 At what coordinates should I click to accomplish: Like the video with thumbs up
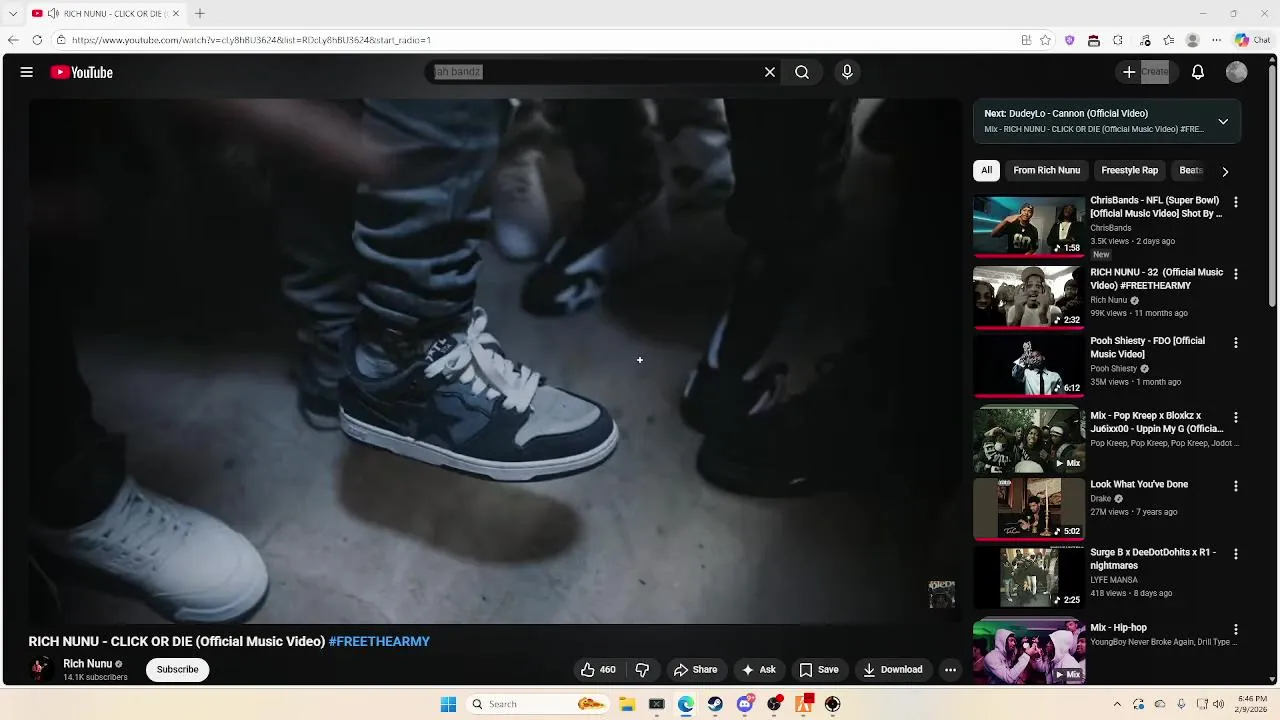point(598,670)
